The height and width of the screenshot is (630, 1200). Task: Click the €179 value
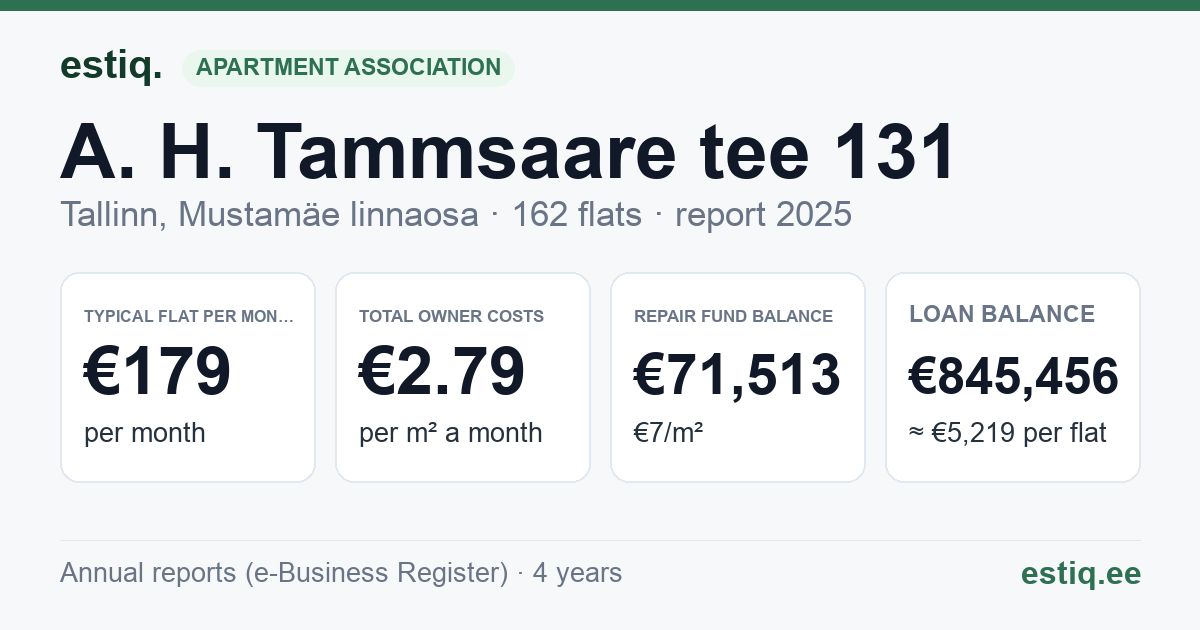click(157, 372)
